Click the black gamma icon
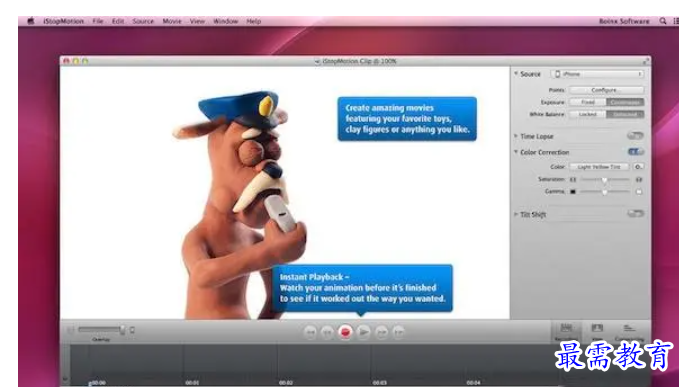This screenshot has height=387, width=679. point(573,191)
